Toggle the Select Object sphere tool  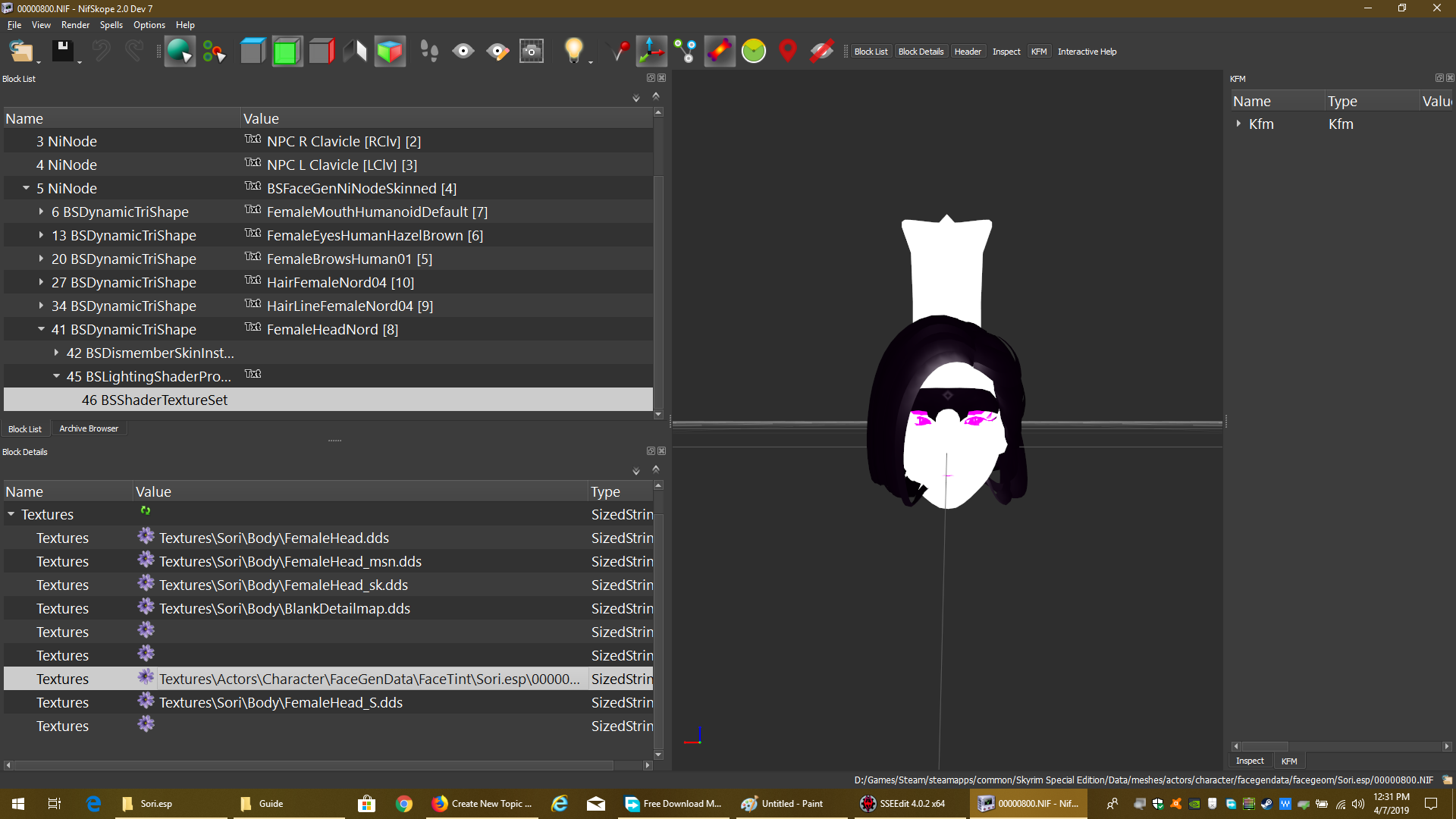pos(180,51)
